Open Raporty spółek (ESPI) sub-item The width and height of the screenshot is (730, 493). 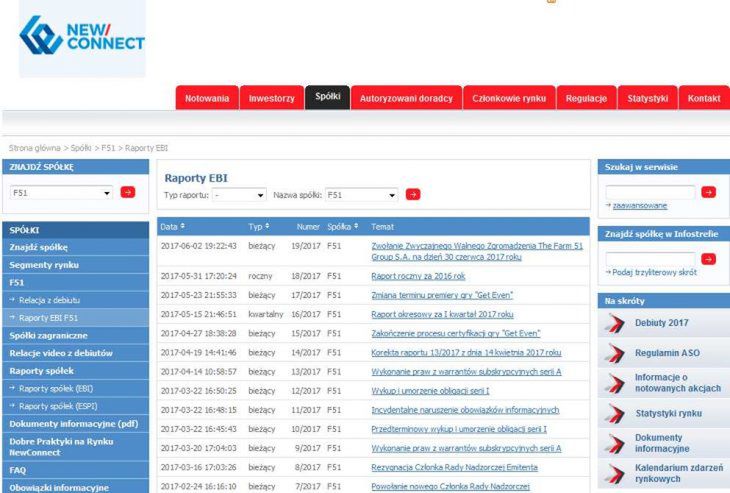(75, 406)
